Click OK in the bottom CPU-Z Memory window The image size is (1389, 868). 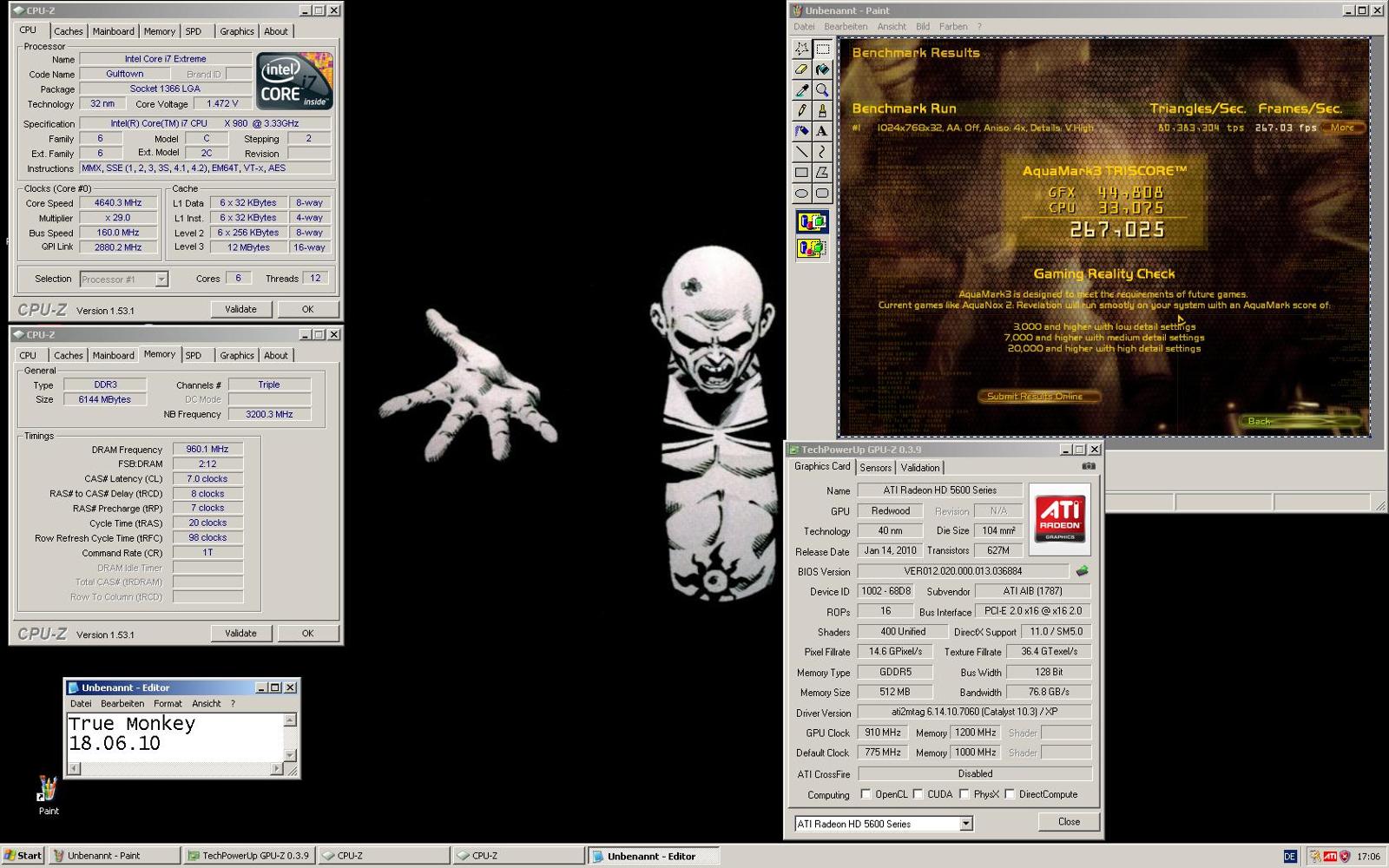pos(307,634)
